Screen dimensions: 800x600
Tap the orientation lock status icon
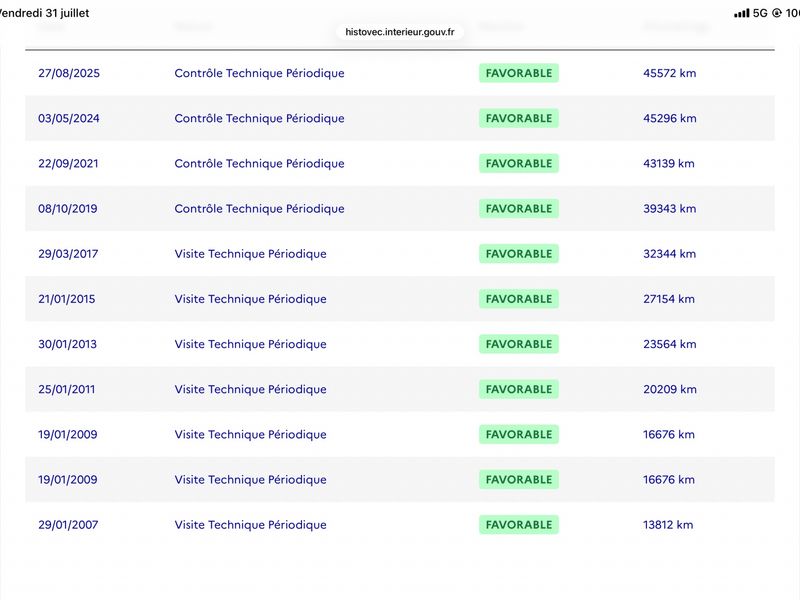777,13
